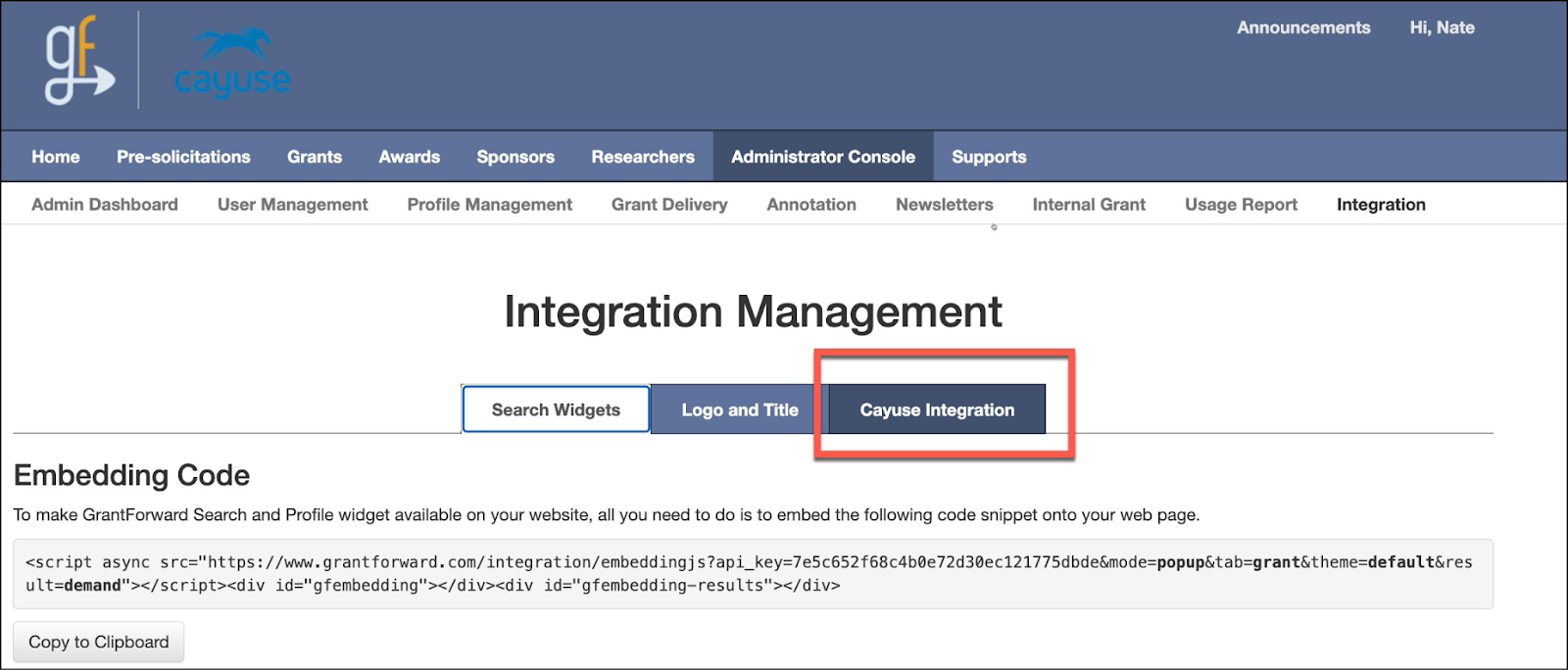
Task: Select the Administrator Console menu
Action: [x=823, y=157]
